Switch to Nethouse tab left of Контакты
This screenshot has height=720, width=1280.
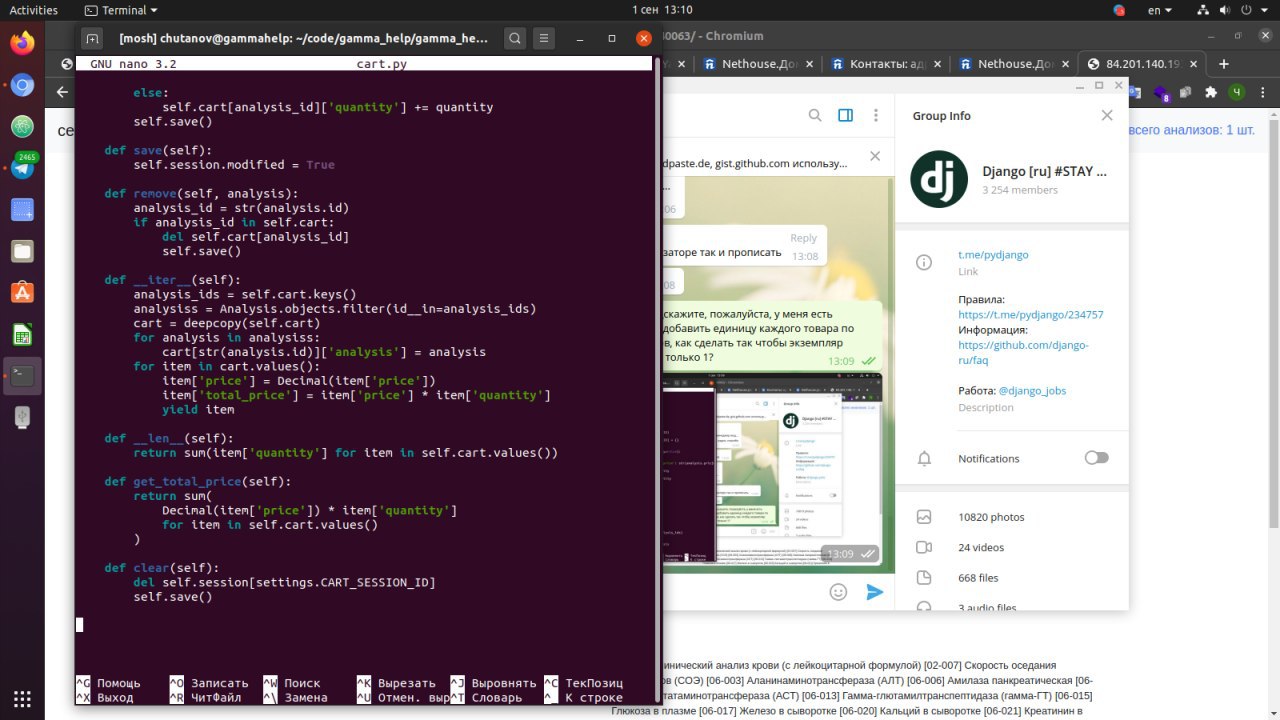tap(756, 64)
